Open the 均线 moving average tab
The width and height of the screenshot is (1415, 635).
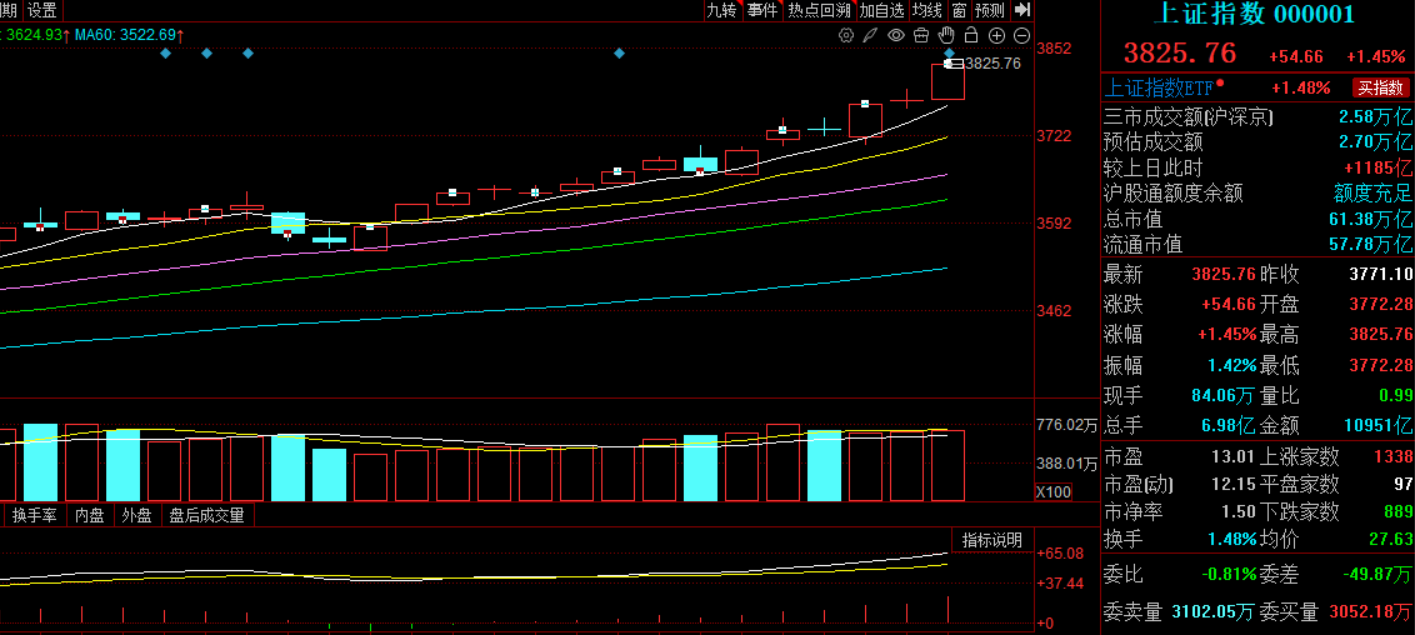coord(927,10)
